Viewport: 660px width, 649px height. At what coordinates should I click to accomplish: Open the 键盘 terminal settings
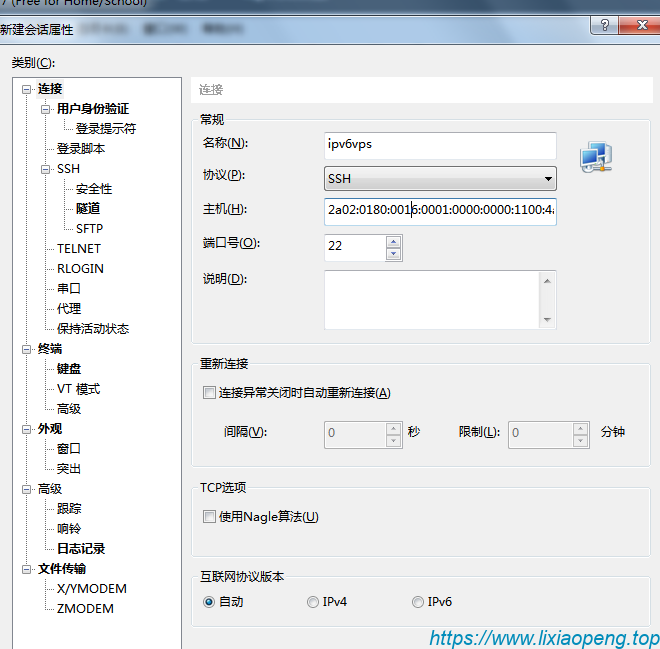tap(69, 369)
